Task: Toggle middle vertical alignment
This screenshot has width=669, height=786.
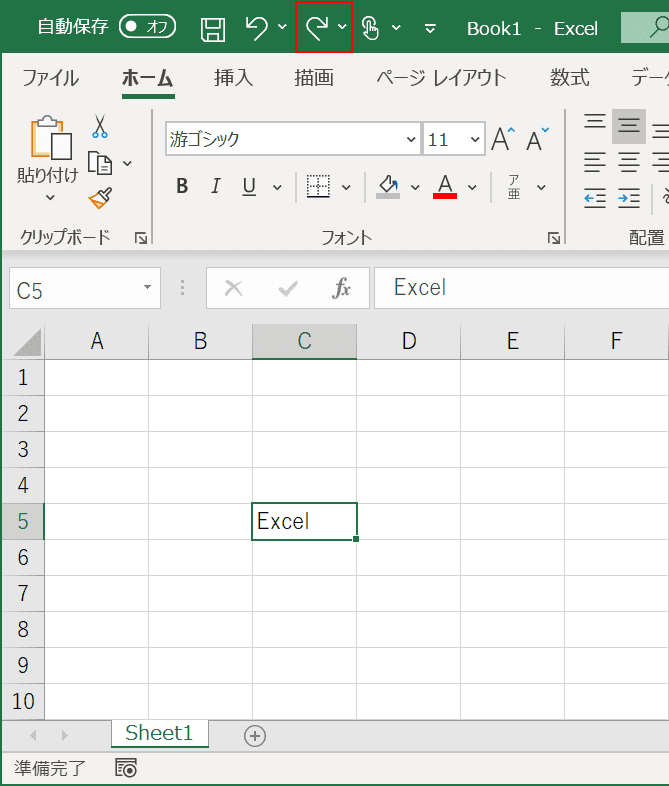Action: coord(629,125)
